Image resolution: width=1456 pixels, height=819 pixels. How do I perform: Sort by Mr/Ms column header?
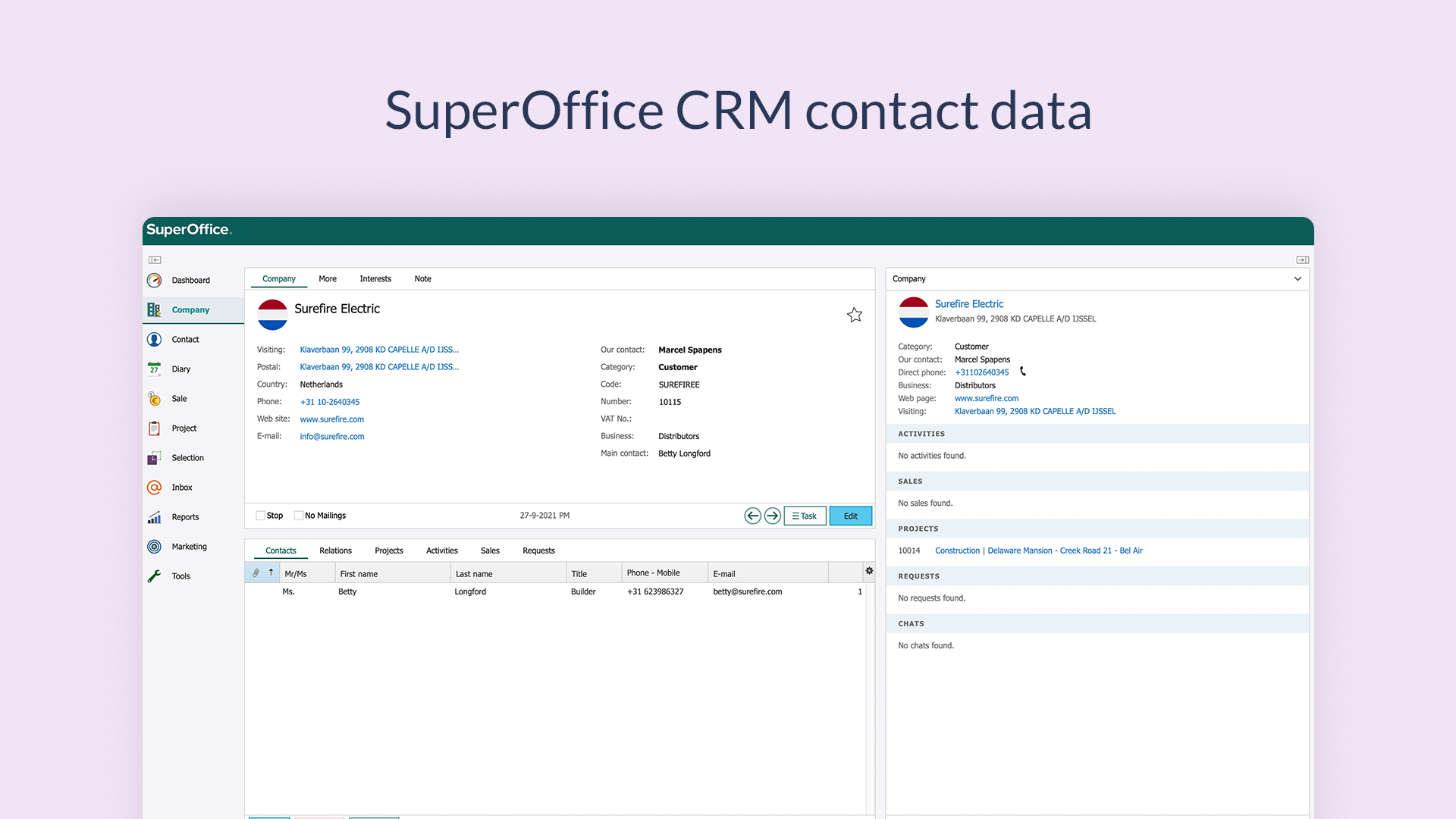click(x=307, y=574)
